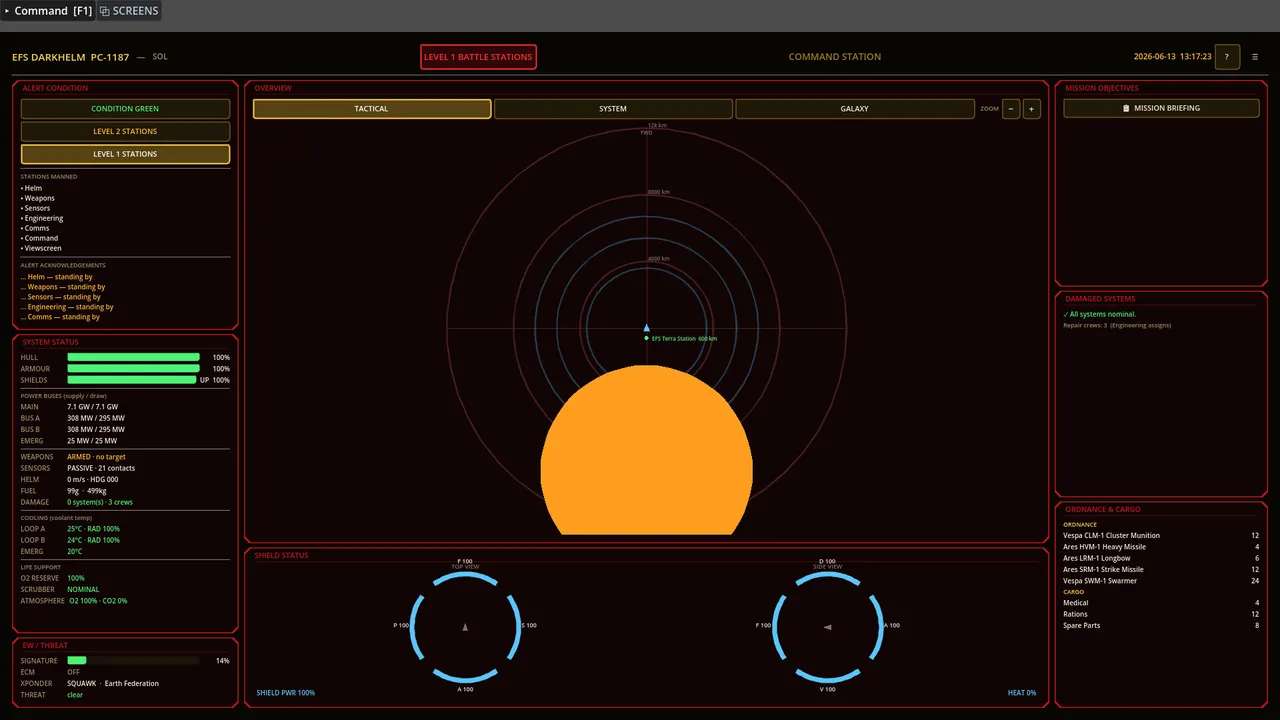Select Vespa SWM-1 Swarmer row
This screenshot has width=1280, height=720.
(x=1161, y=581)
